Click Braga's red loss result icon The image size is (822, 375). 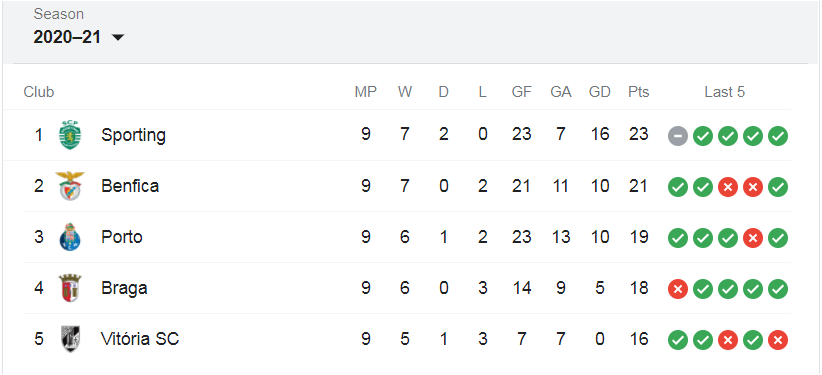[678, 289]
